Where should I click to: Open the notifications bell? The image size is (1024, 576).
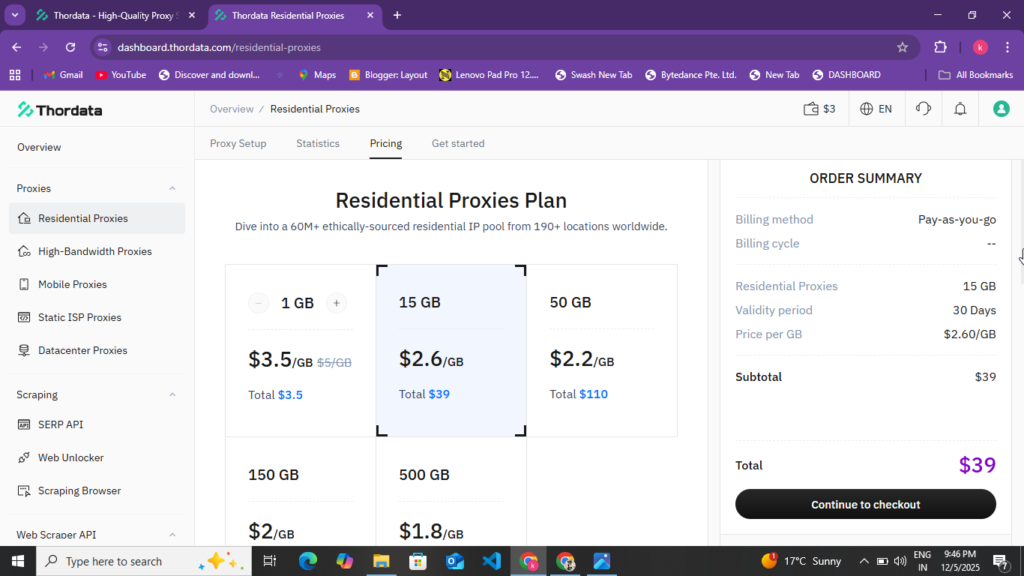[x=959, y=108]
